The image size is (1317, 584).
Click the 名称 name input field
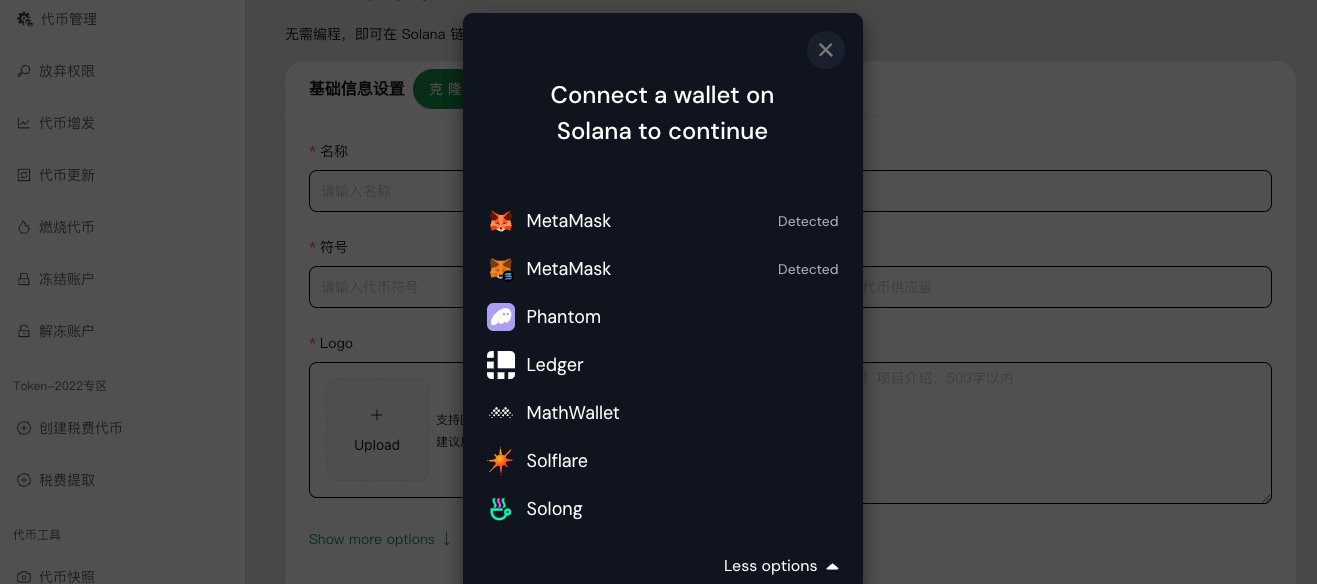point(385,191)
